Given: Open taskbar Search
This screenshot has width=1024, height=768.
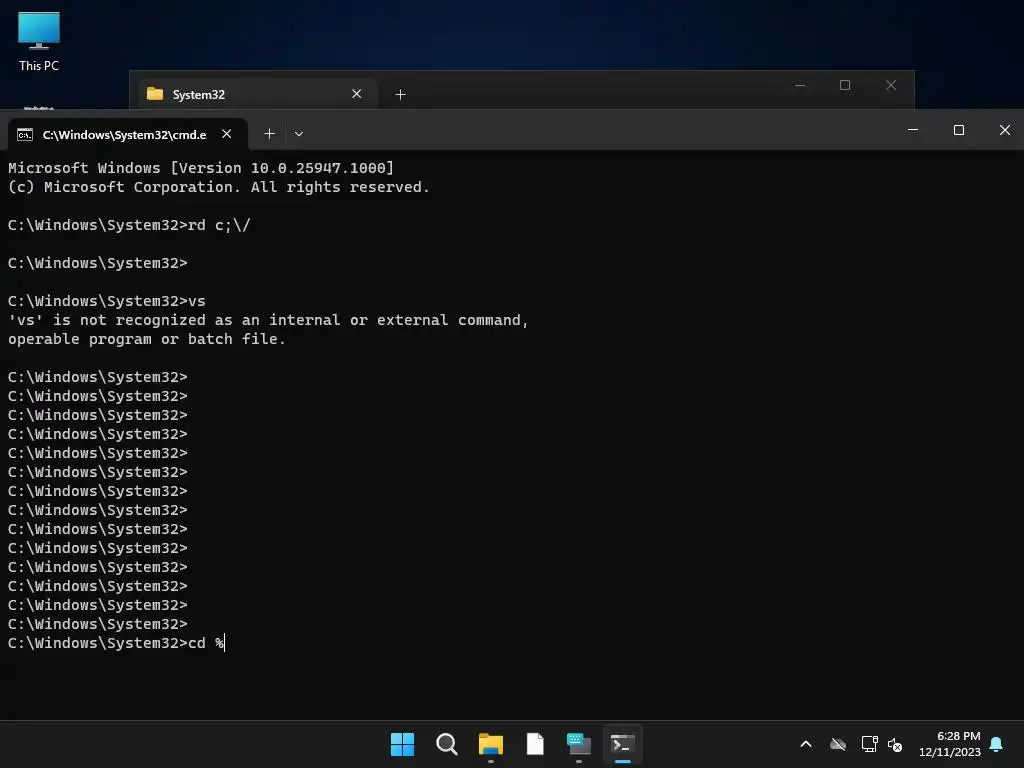Looking at the screenshot, I should pyautogui.click(x=447, y=744).
